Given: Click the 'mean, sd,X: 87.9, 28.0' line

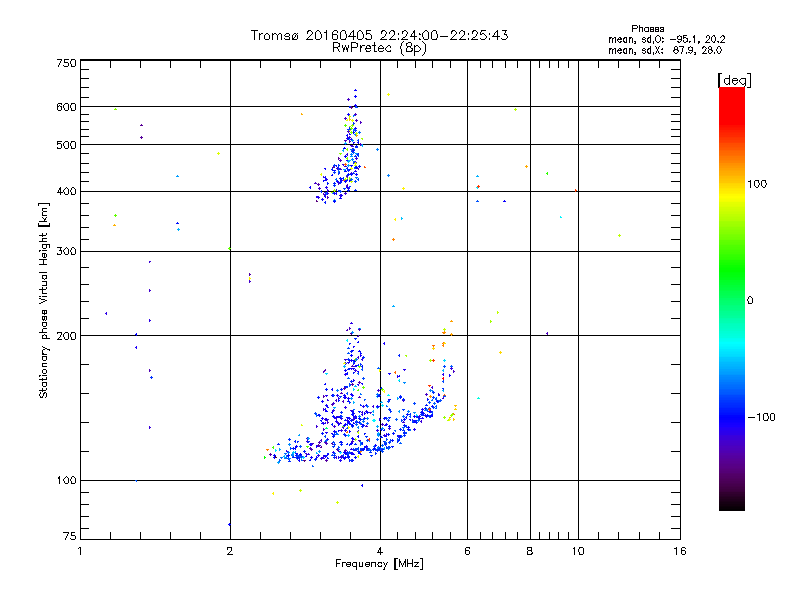Looking at the screenshot, I should pos(665,50).
